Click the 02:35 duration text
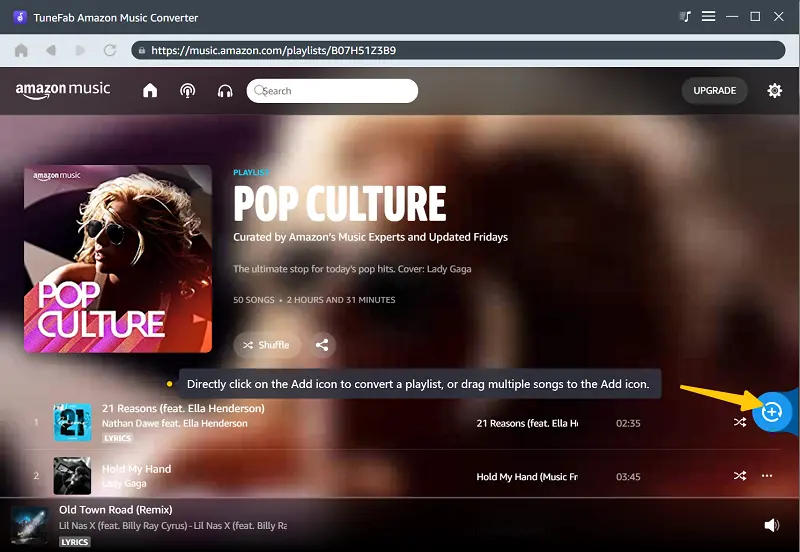Screen dimensions: 800x552 tap(628, 423)
